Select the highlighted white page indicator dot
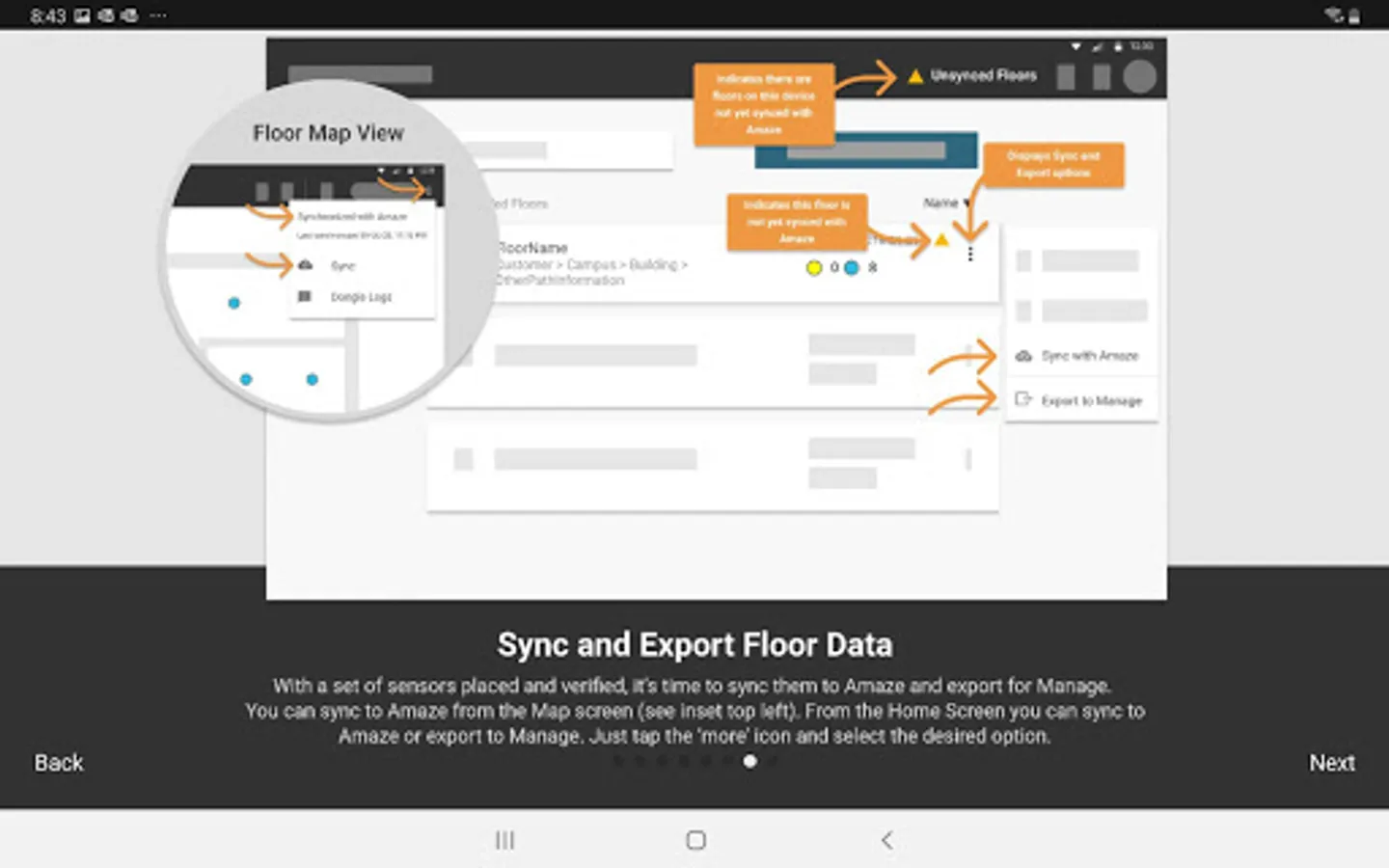 pyautogui.click(x=749, y=761)
